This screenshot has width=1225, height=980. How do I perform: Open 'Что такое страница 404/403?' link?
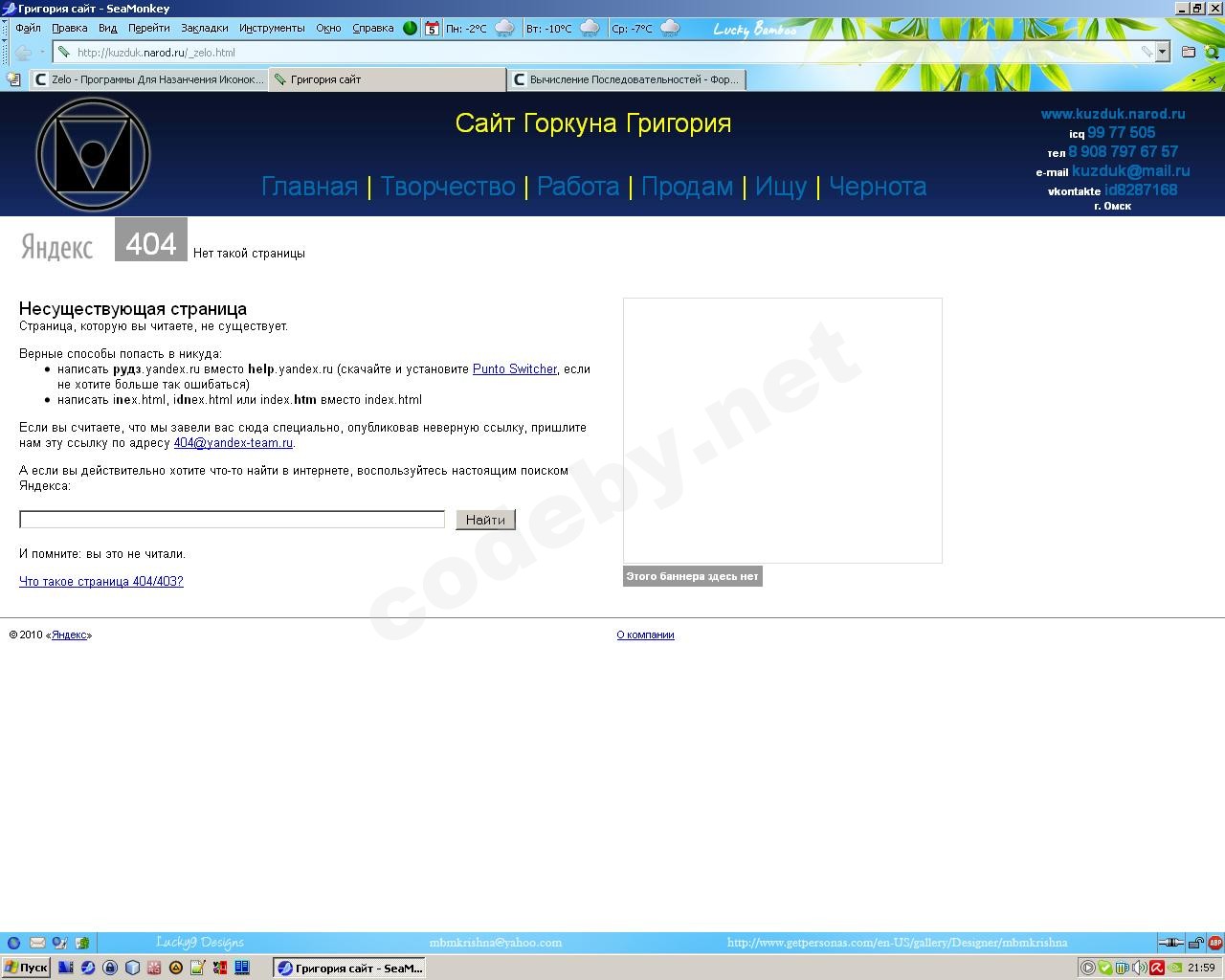(101, 582)
